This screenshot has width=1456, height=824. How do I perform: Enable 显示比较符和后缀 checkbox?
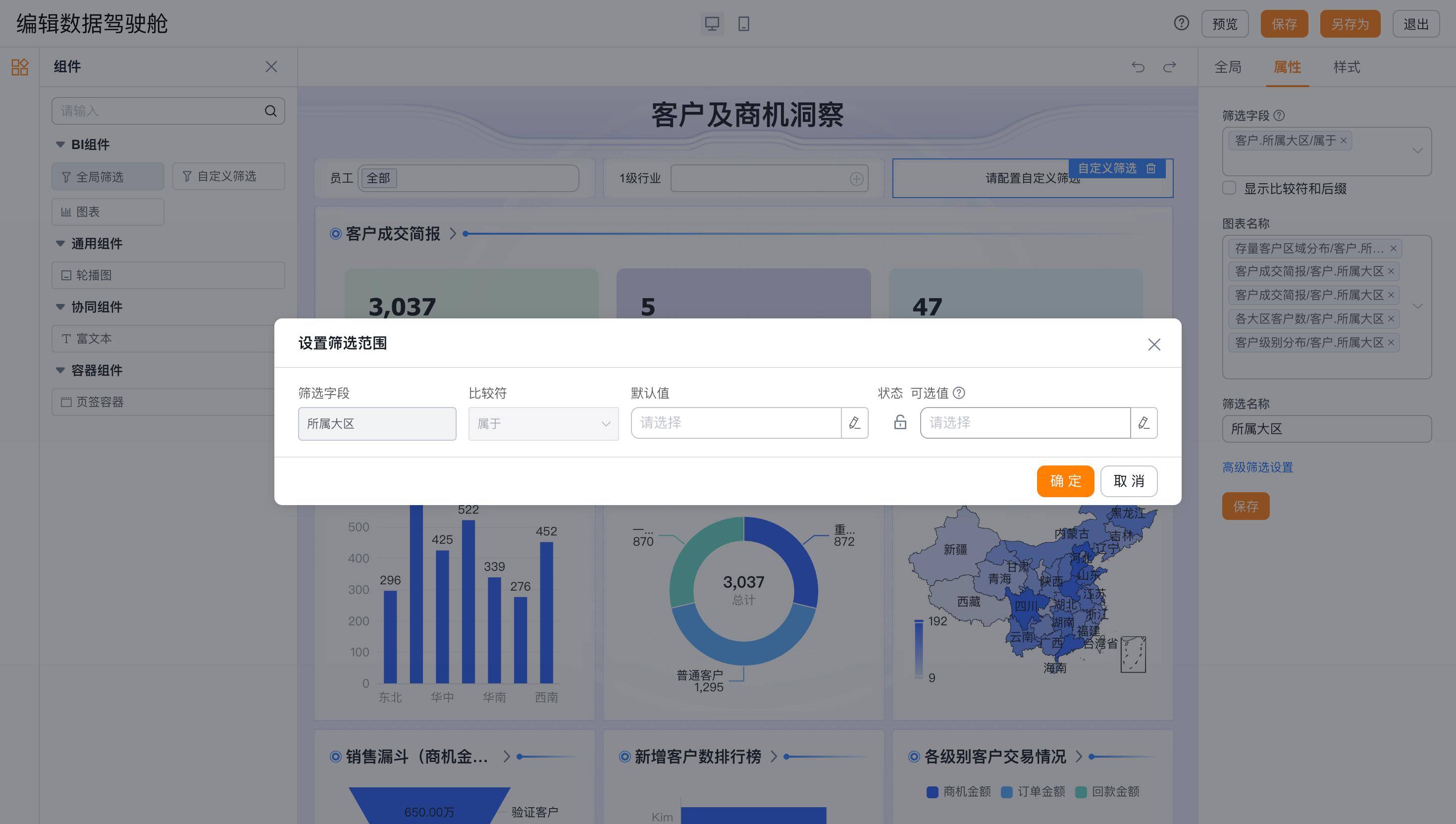1229,188
